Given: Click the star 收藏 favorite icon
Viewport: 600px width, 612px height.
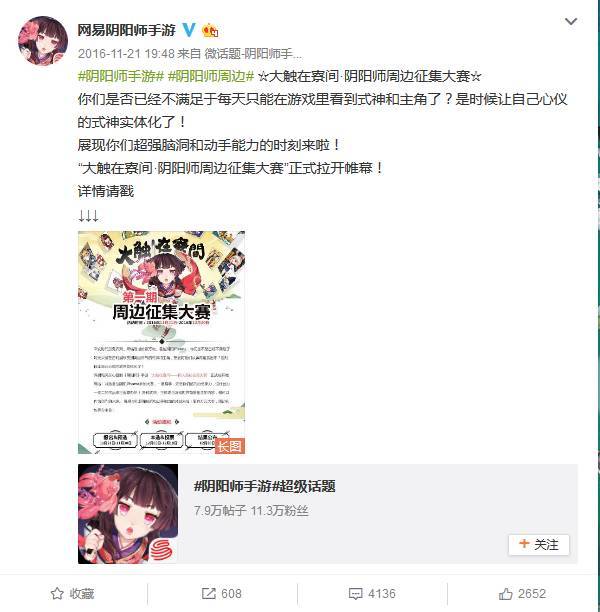Looking at the screenshot, I should point(57,594).
